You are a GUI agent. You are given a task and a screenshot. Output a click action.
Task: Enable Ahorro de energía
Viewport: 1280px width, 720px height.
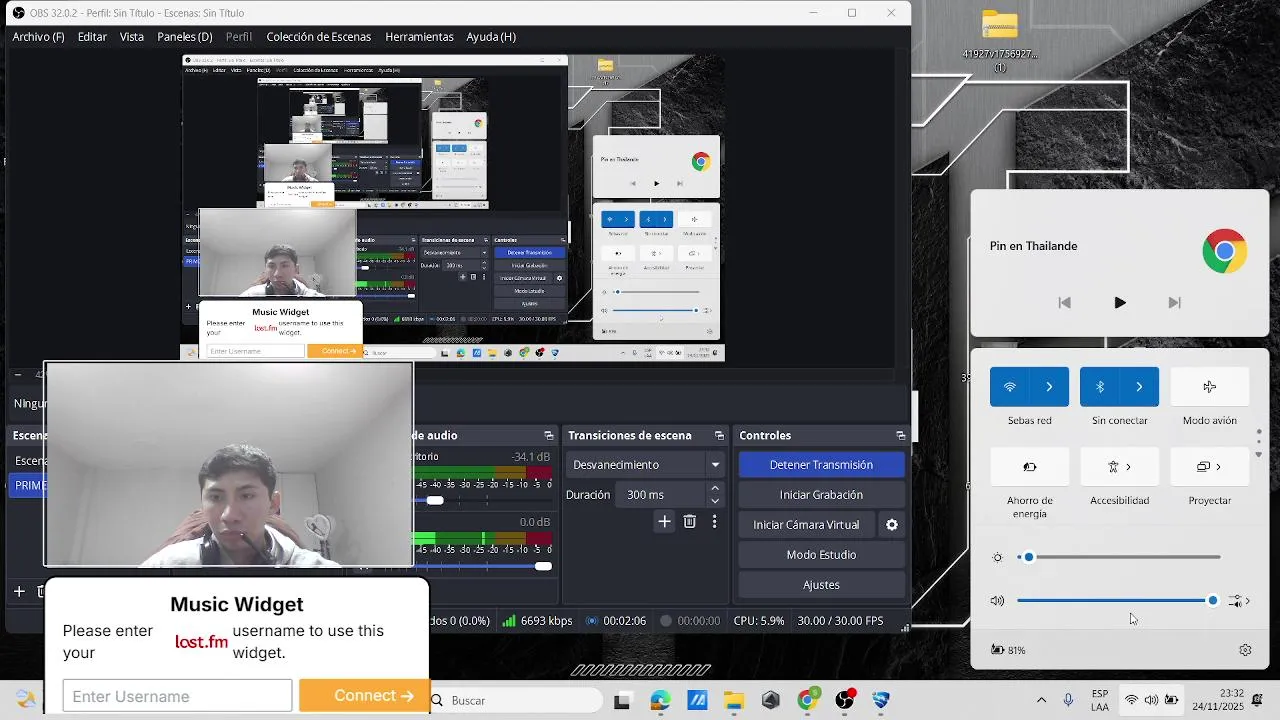point(1029,467)
